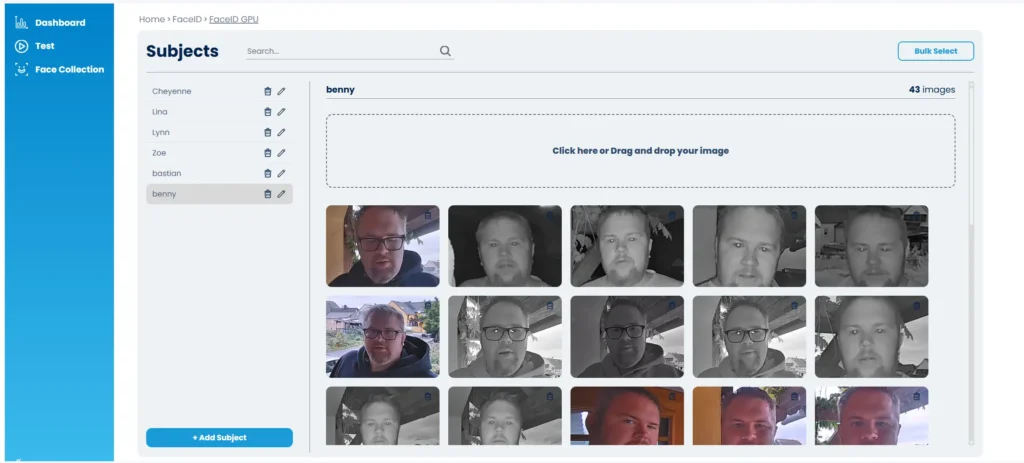The height and width of the screenshot is (463, 1024).
Task: Select the bastian subject in the list
Action: [167, 173]
